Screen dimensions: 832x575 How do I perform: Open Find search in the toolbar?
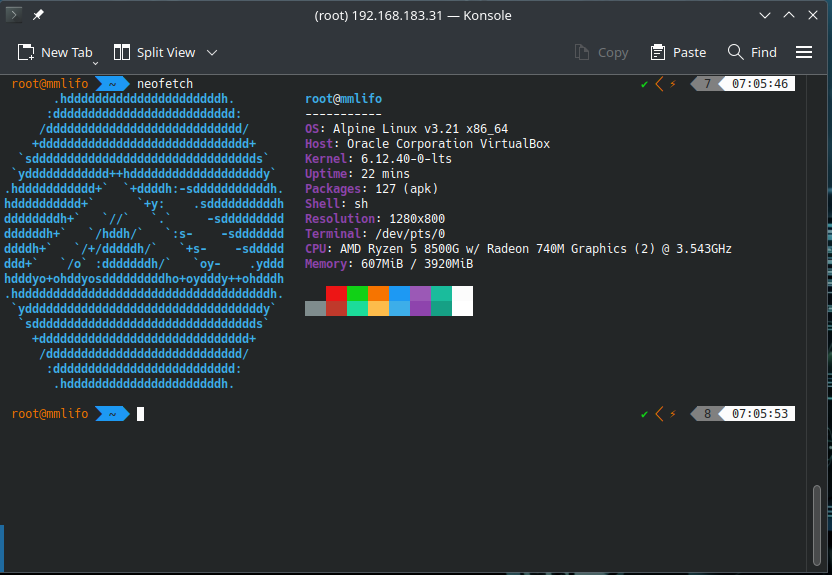tap(752, 52)
